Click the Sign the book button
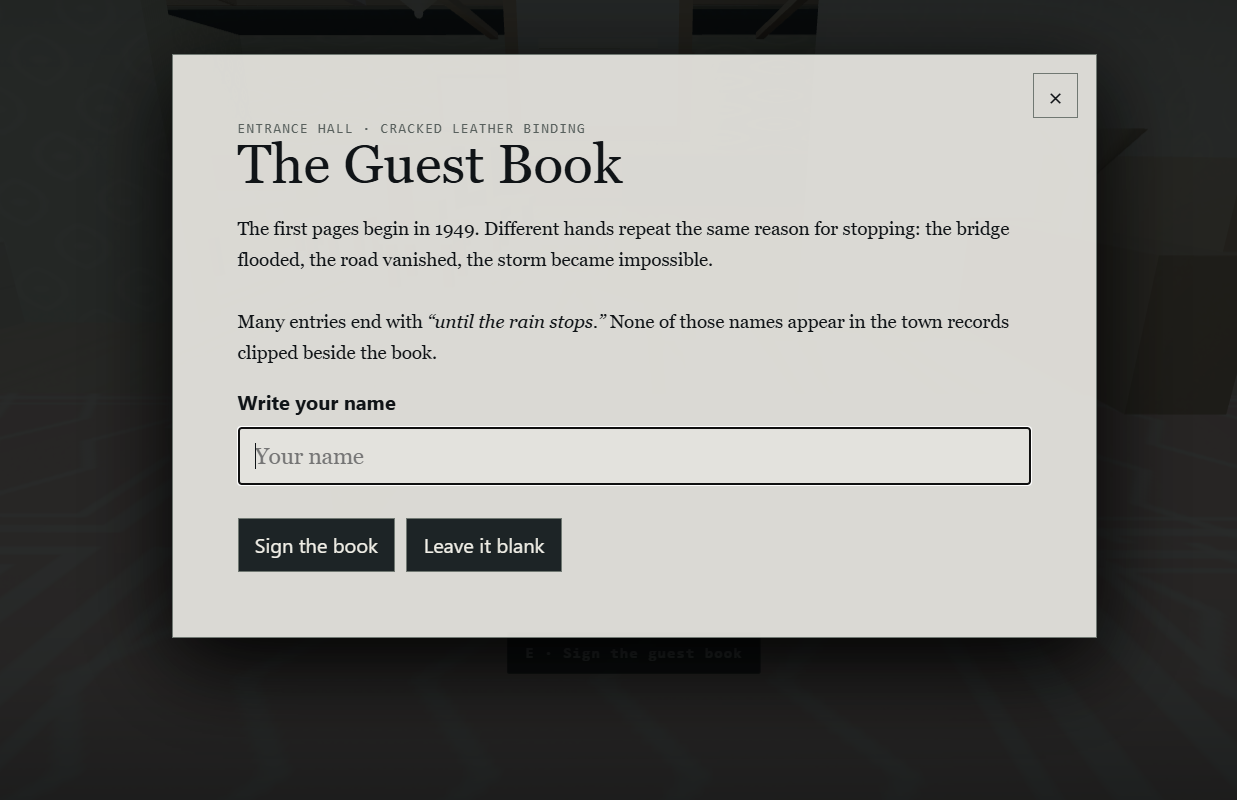 pos(316,545)
